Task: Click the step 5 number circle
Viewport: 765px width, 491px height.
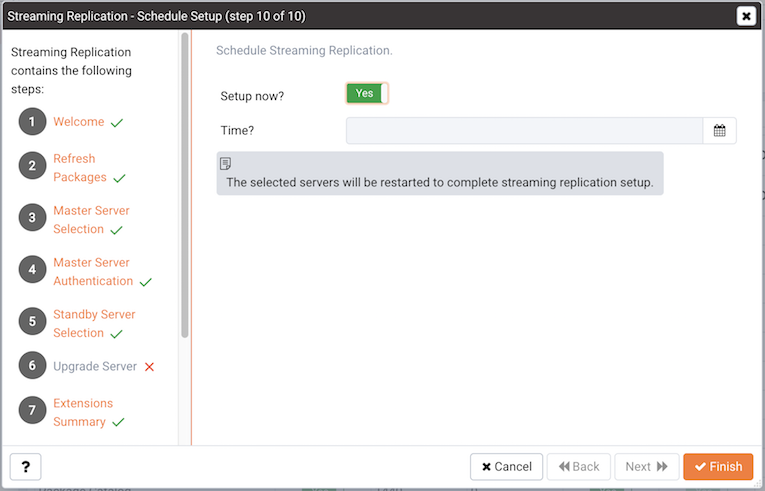Action: (32, 321)
